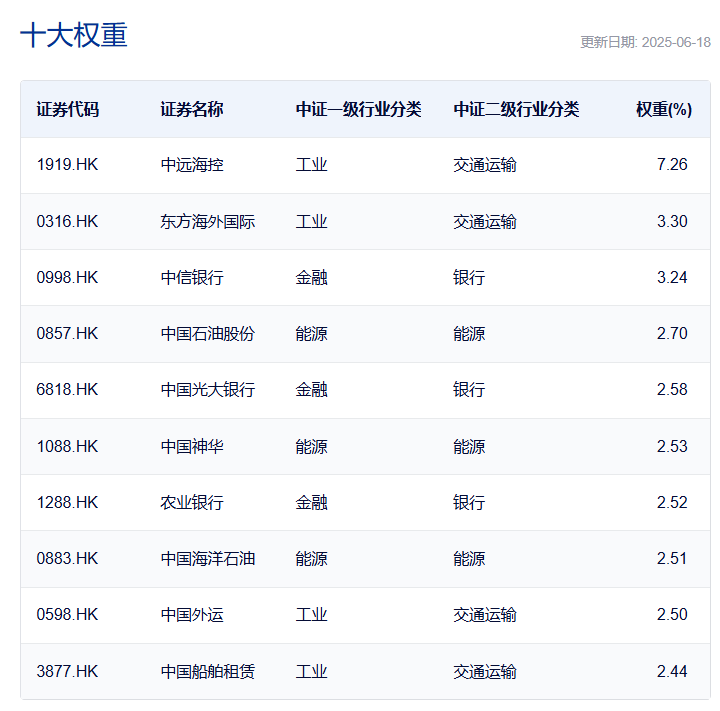The height and width of the screenshot is (711, 720).
Task: Click the 更新日期 2025-06-18 label
Action: [x=645, y=42]
